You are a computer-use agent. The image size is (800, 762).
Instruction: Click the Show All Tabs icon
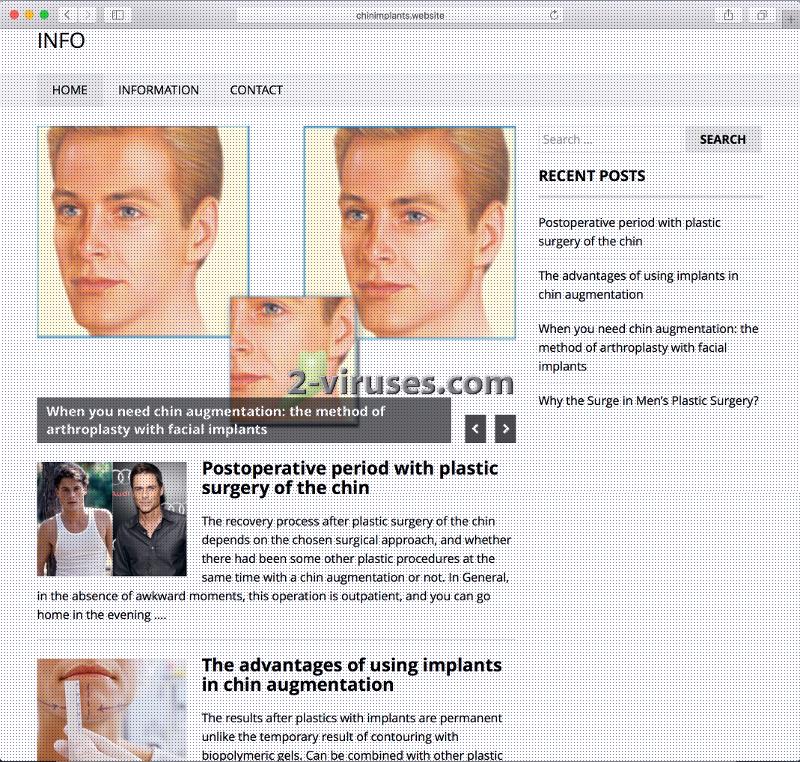tap(762, 16)
